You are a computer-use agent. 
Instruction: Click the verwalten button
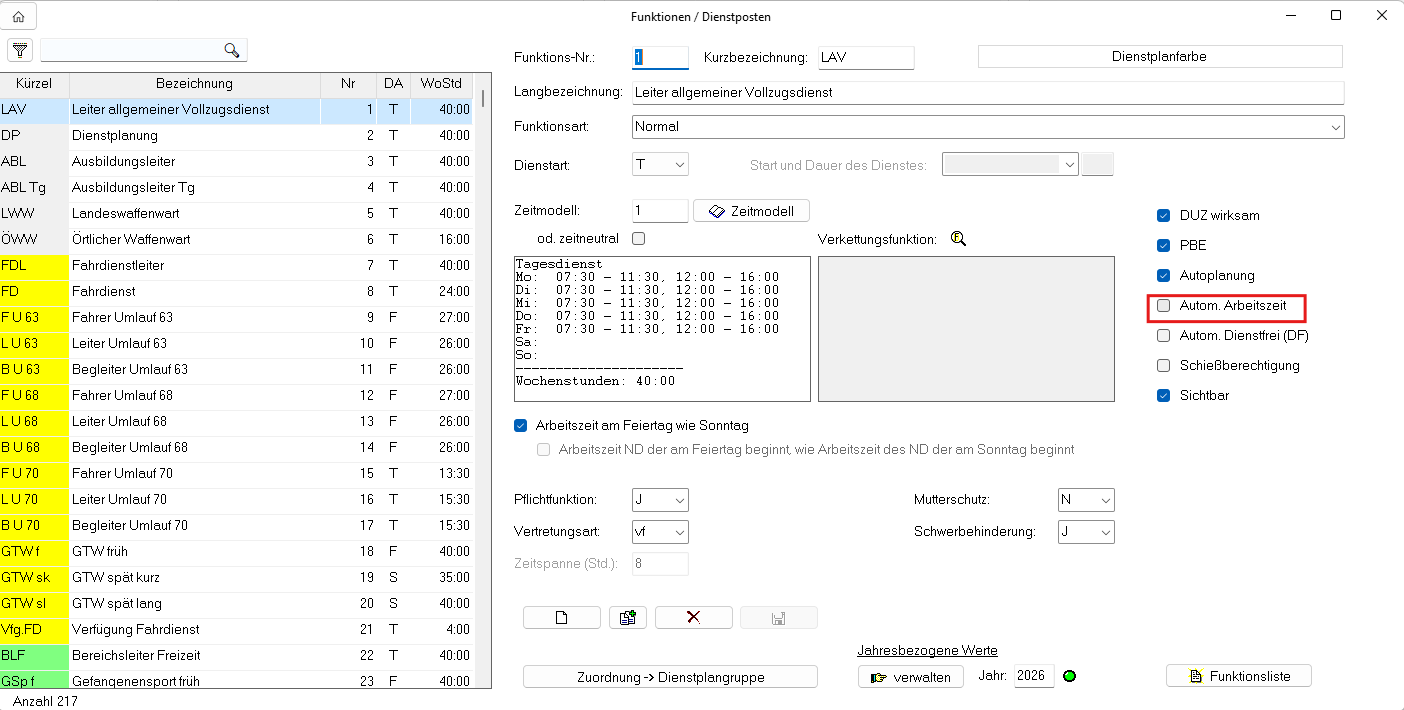(x=911, y=676)
